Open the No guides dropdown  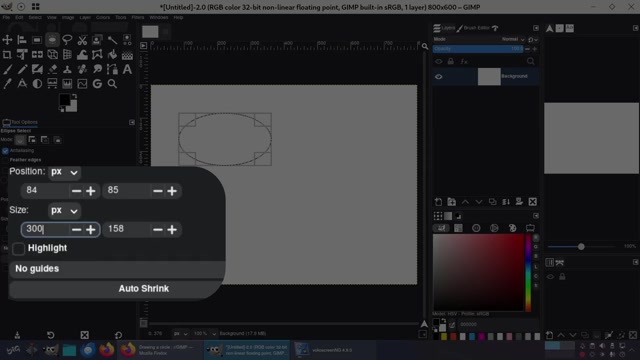[117, 269]
